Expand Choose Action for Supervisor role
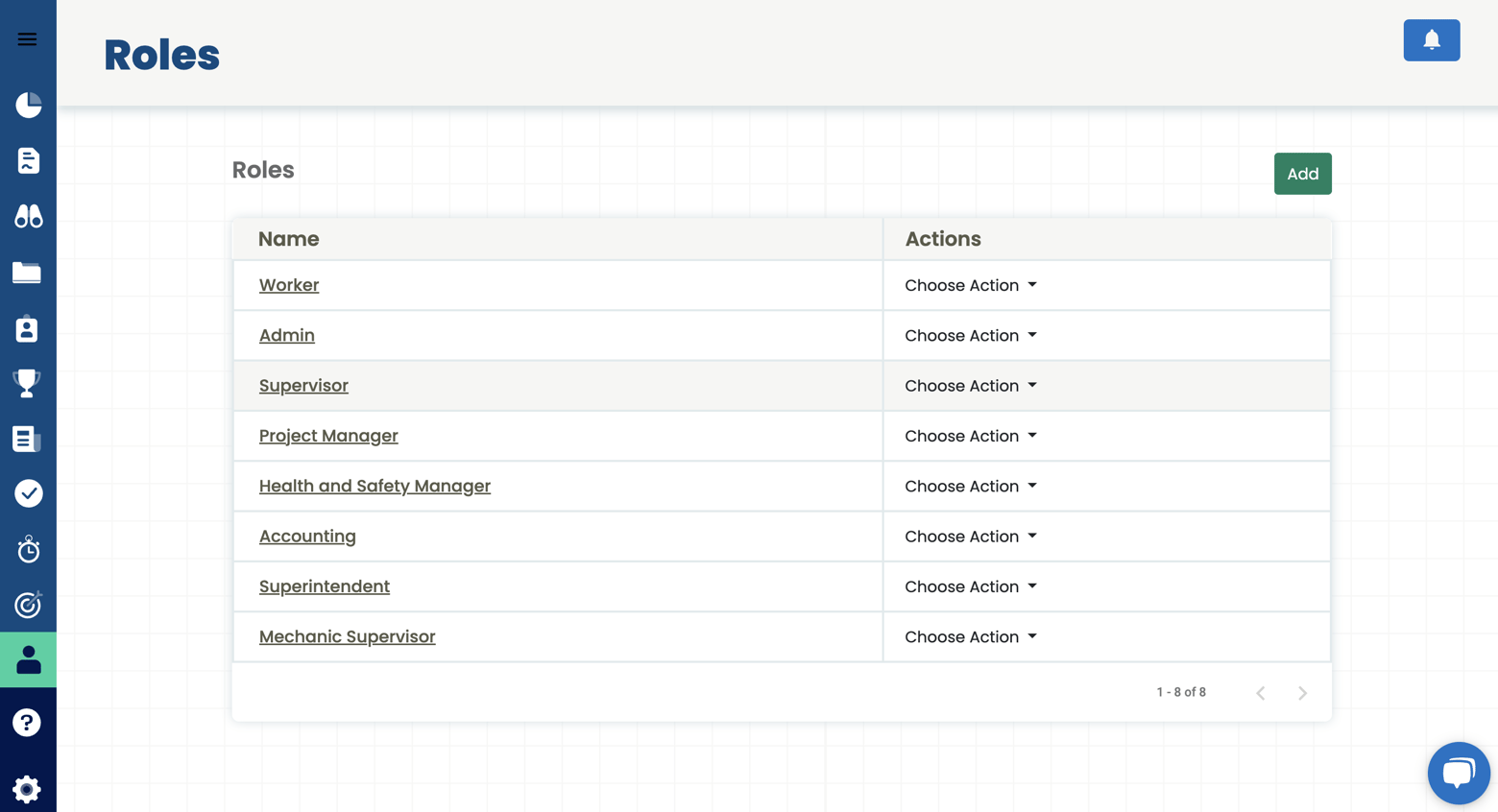 [x=970, y=386]
